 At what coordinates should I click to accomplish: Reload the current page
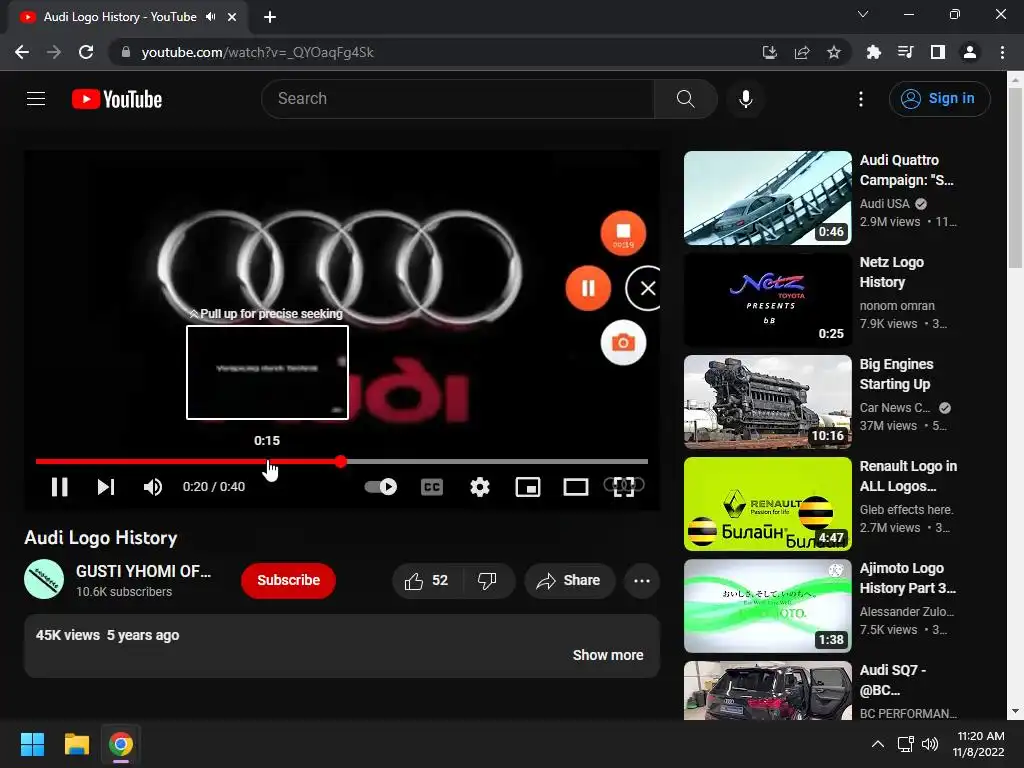coord(86,52)
